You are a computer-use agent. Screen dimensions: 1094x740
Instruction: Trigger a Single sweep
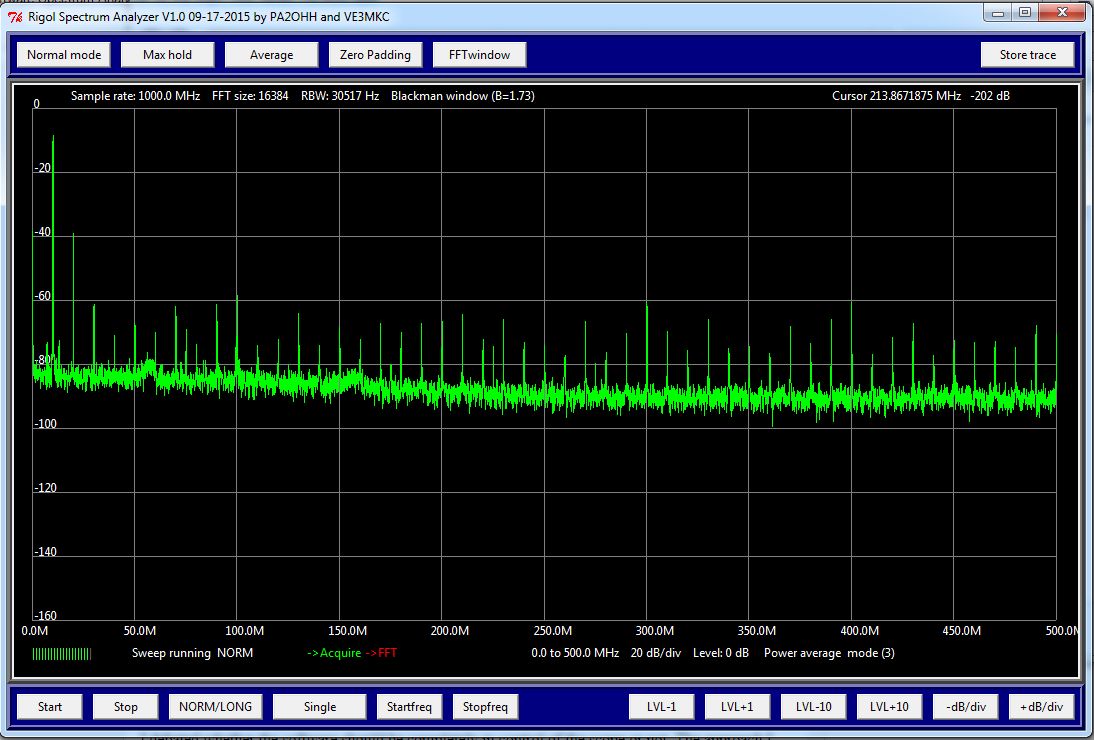pyautogui.click(x=318, y=706)
